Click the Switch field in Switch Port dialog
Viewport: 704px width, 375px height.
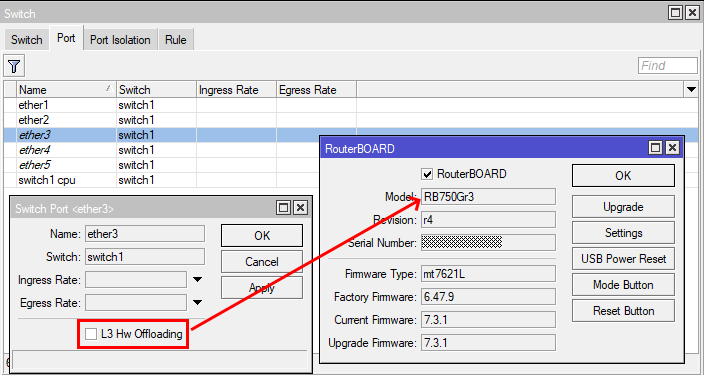click(145, 257)
